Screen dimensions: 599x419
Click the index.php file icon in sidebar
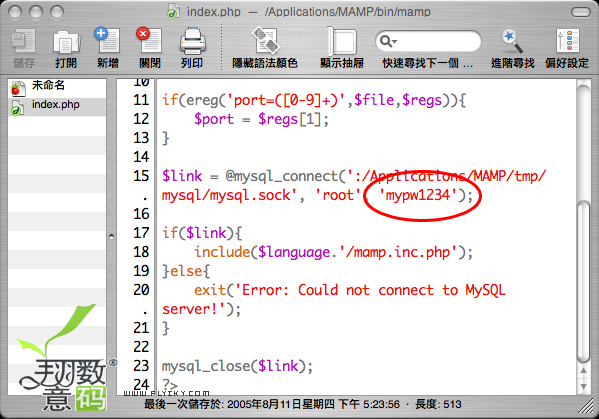[x=16, y=107]
